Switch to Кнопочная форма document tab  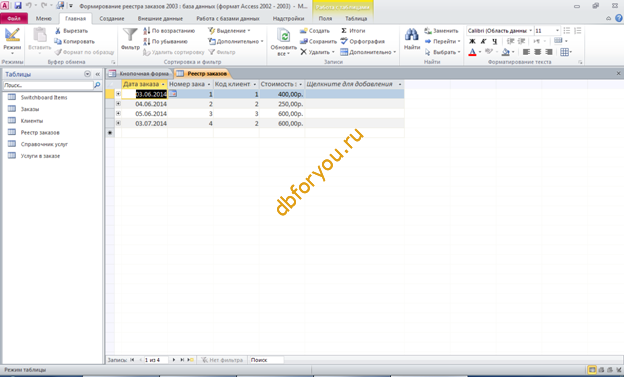140,74
